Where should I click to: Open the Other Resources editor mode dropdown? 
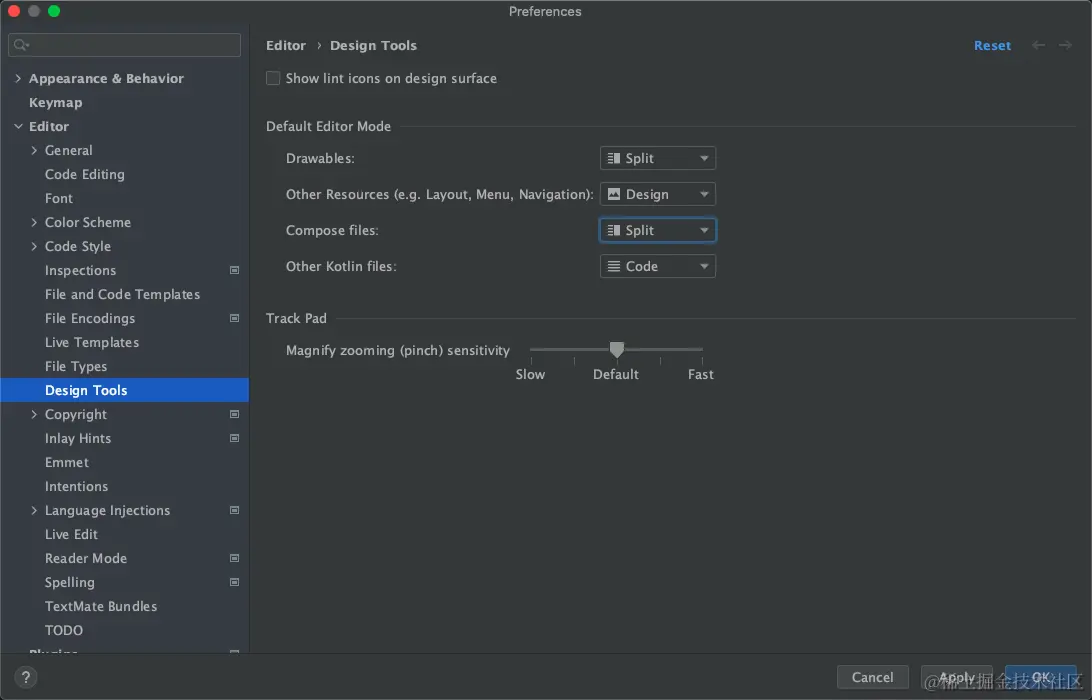coord(657,194)
